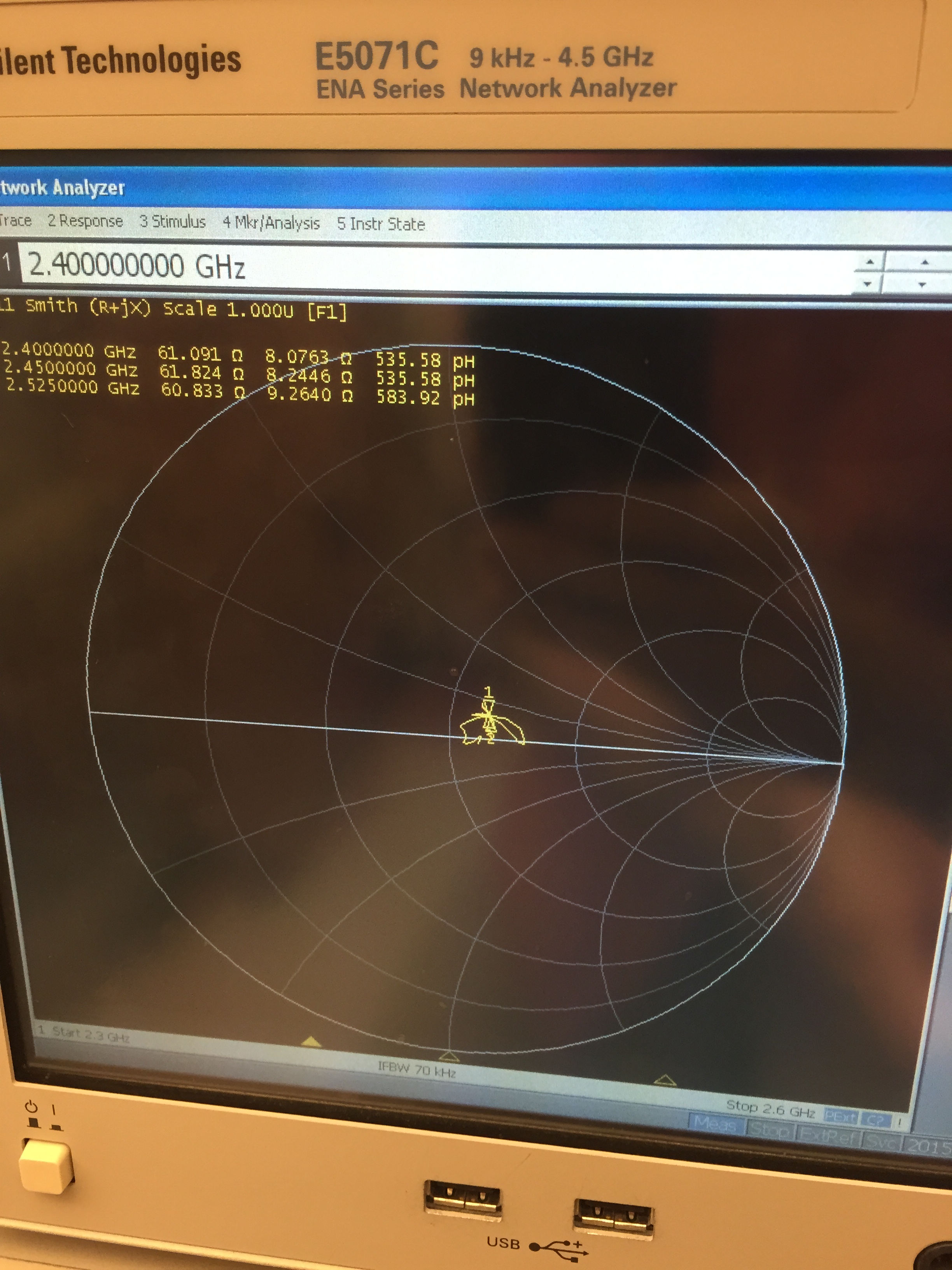
Task: Click the middle hollow marker triangle above IFBW
Action: [449, 1055]
